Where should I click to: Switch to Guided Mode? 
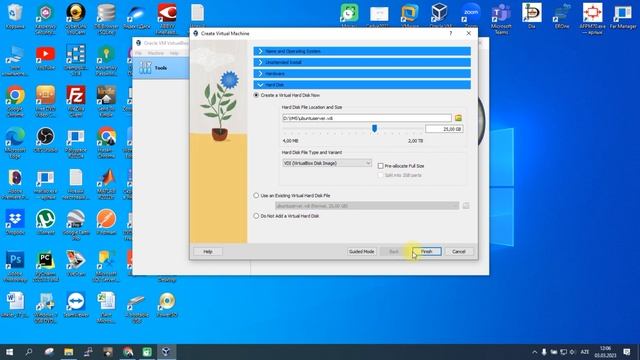pyautogui.click(x=361, y=251)
